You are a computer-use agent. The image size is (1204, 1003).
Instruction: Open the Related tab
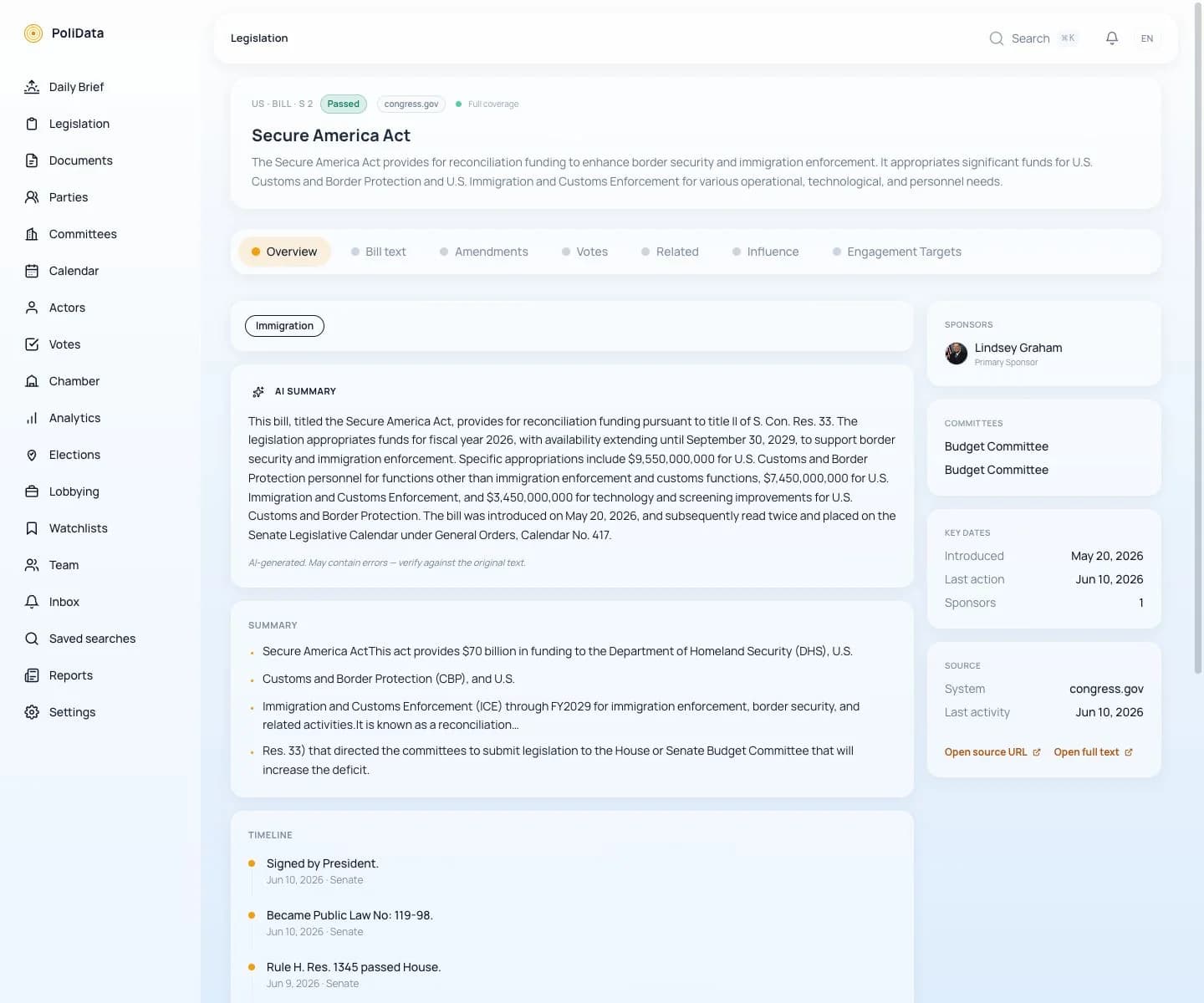pyautogui.click(x=670, y=252)
